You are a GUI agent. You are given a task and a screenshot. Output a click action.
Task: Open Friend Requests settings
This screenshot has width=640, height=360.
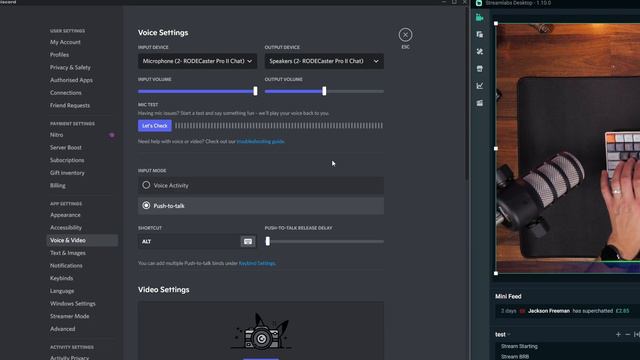coord(70,105)
